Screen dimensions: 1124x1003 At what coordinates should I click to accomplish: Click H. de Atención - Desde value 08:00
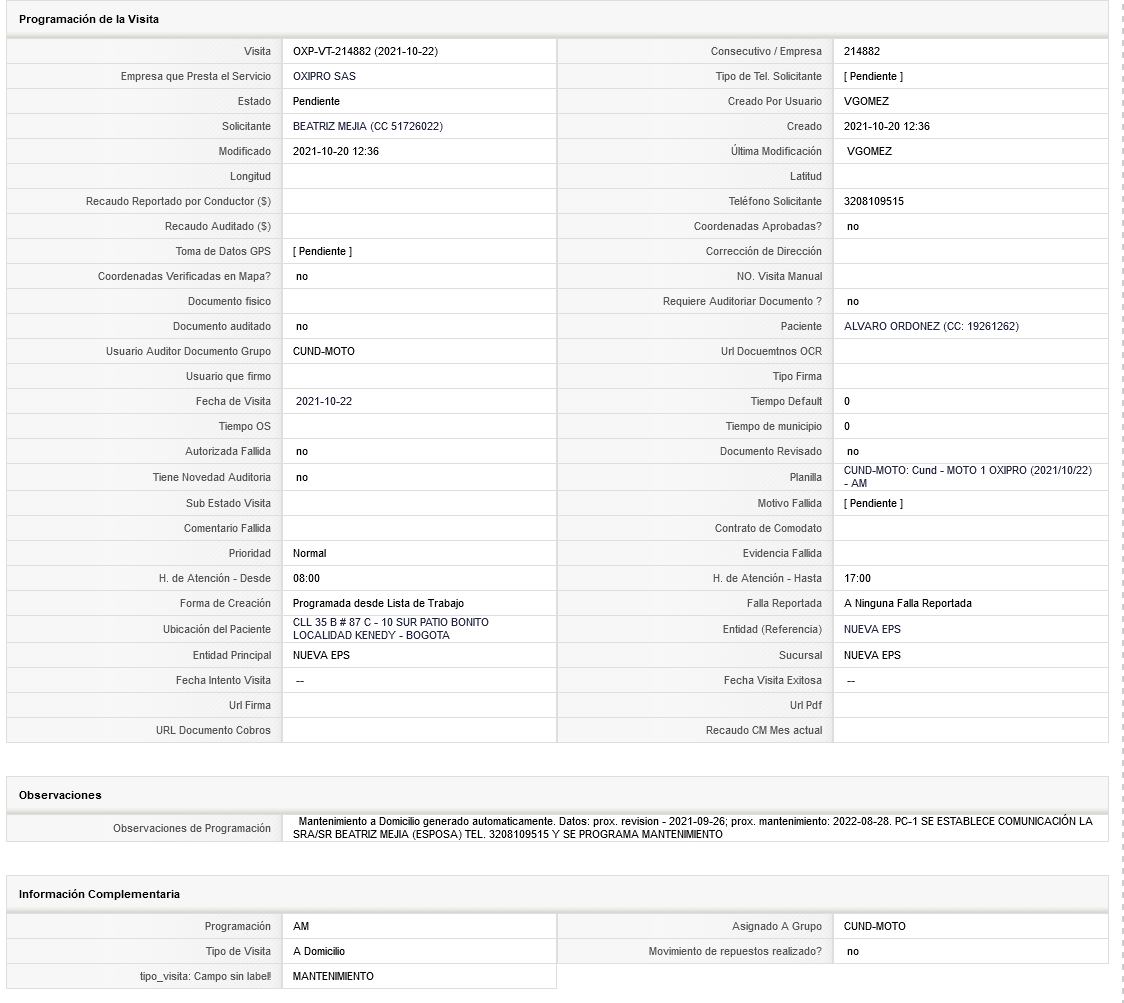point(306,579)
